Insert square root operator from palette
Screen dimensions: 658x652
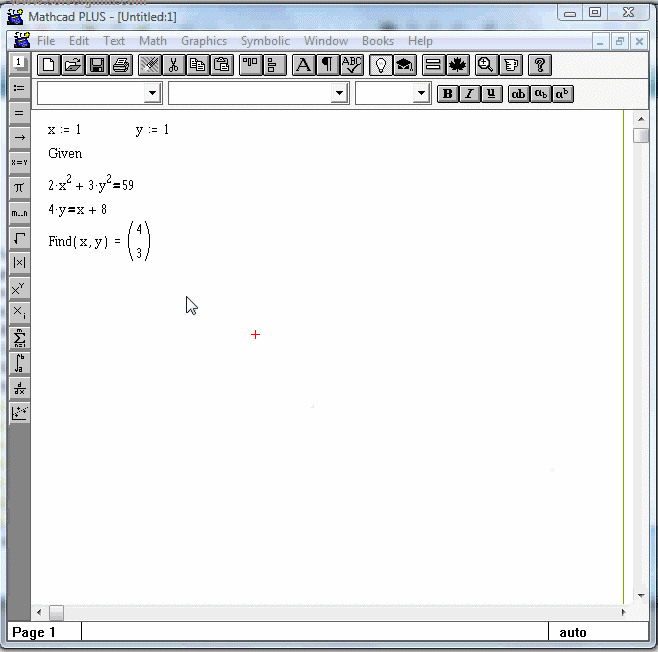19,237
